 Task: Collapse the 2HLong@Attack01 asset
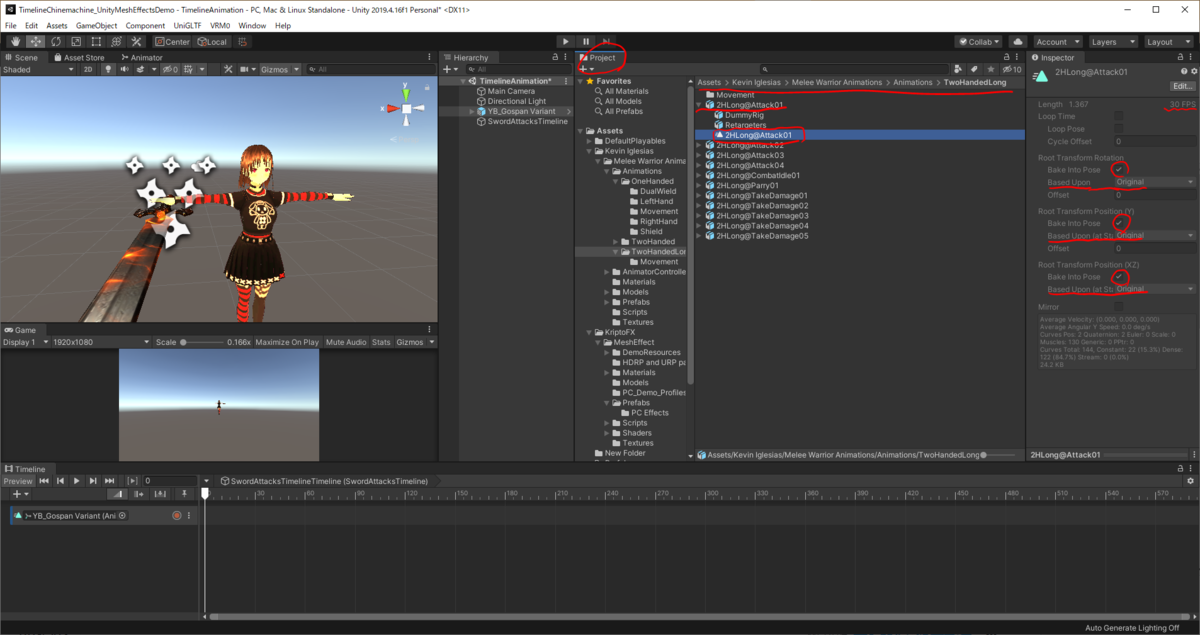point(699,104)
